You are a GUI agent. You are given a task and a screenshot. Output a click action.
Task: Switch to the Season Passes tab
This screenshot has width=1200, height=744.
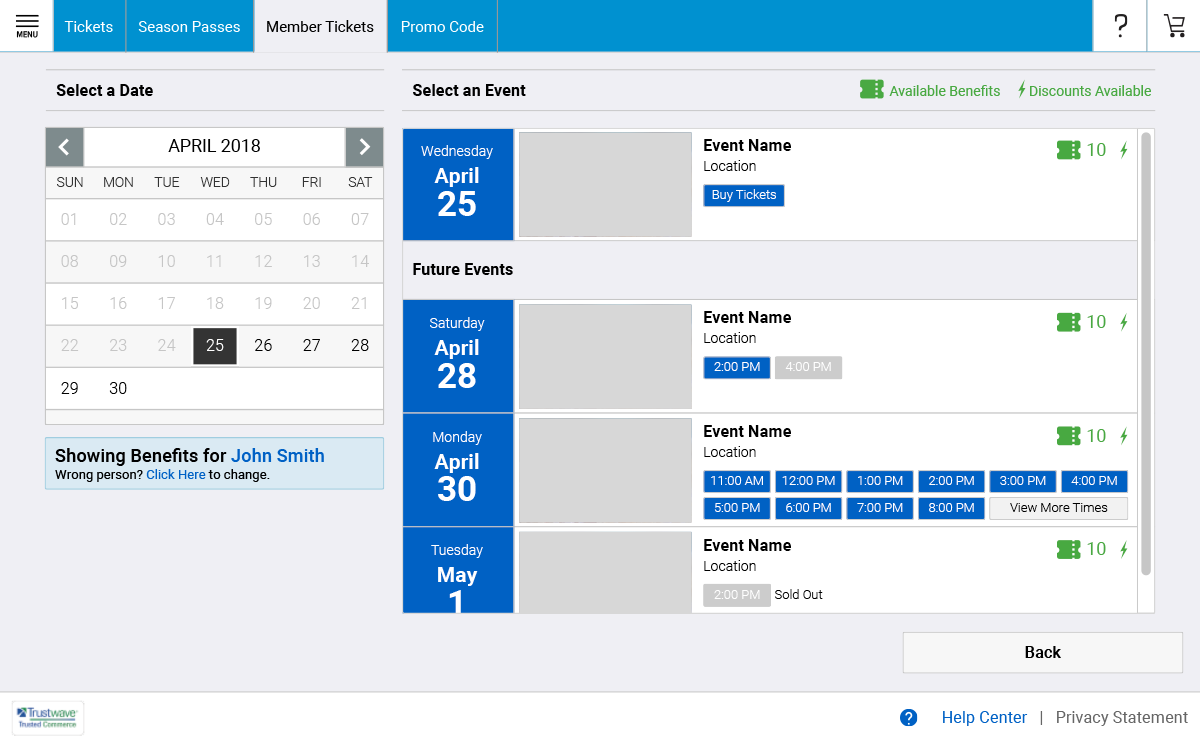[189, 27]
